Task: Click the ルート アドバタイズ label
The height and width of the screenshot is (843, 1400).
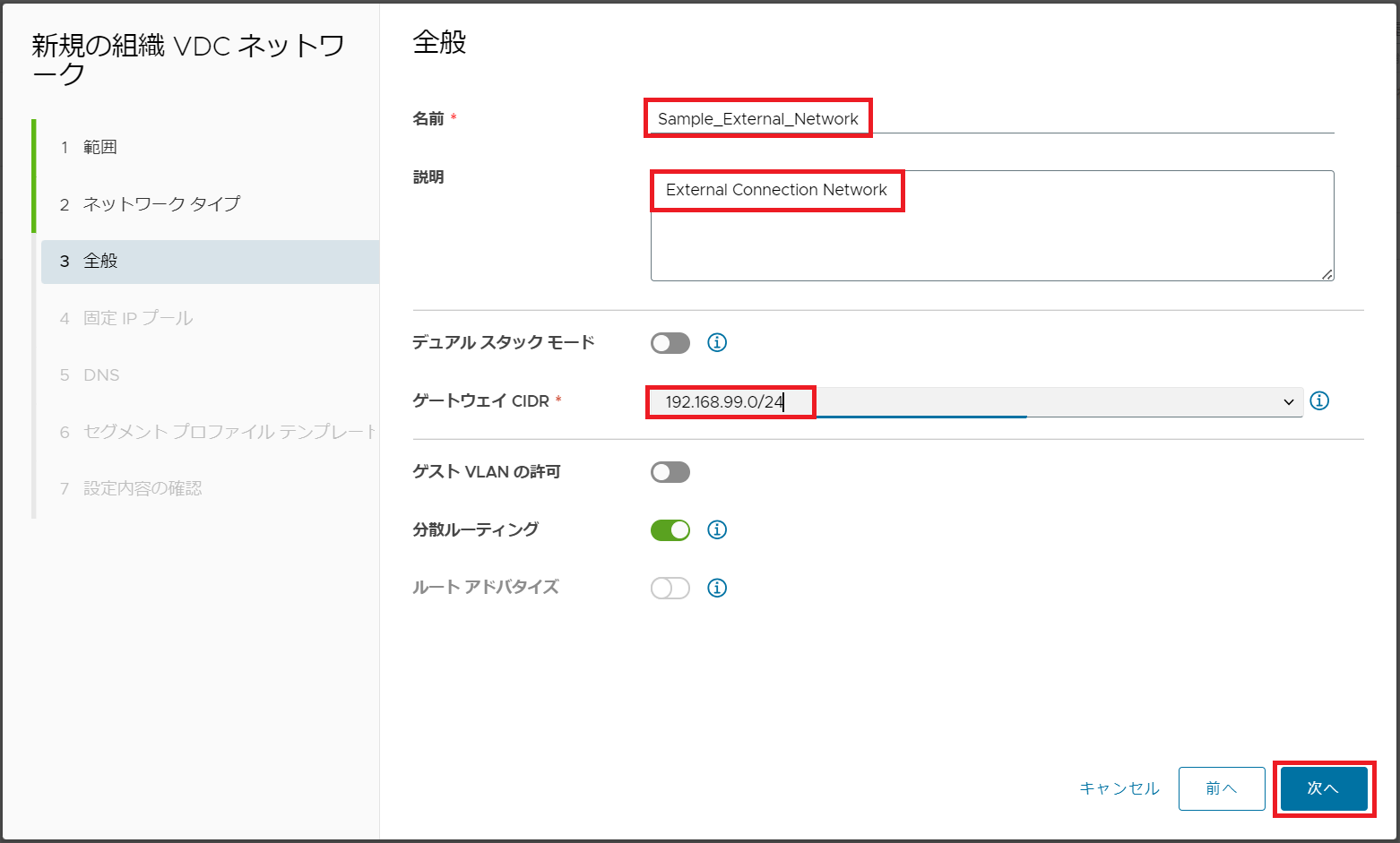Action: tap(486, 587)
